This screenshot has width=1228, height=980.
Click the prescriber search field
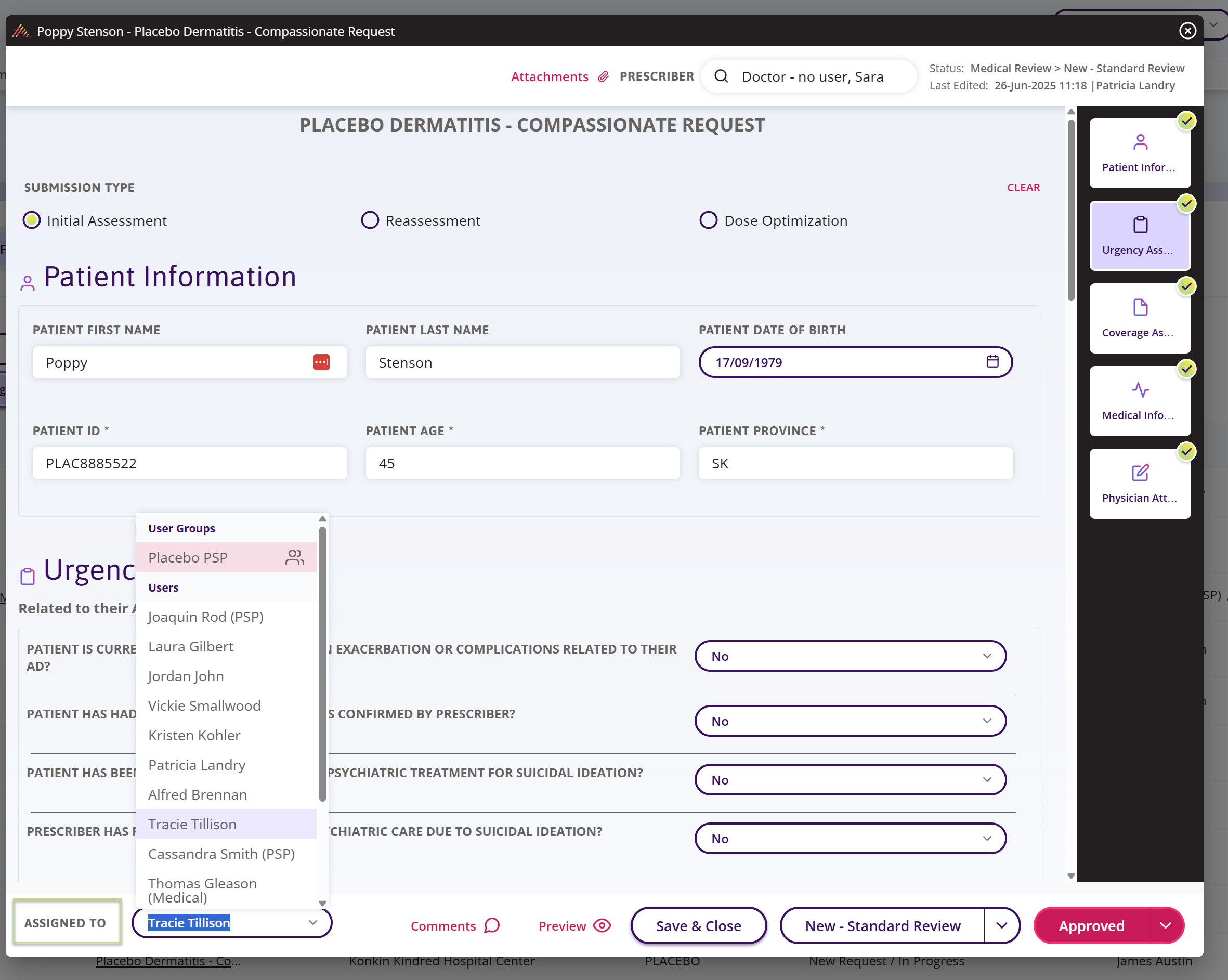[x=809, y=76]
